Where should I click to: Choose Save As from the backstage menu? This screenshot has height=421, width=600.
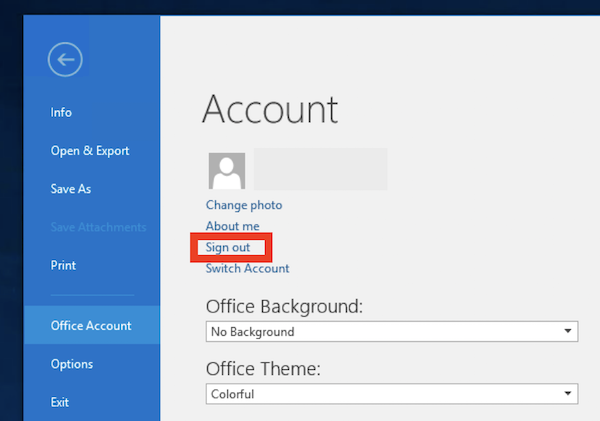pyautogui.click(x=71, y=189)
